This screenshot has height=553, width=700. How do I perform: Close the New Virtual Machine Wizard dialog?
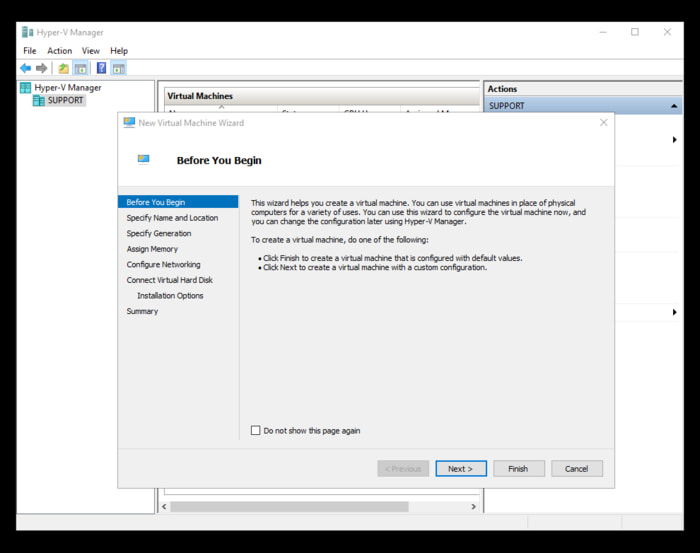[604, 122]
